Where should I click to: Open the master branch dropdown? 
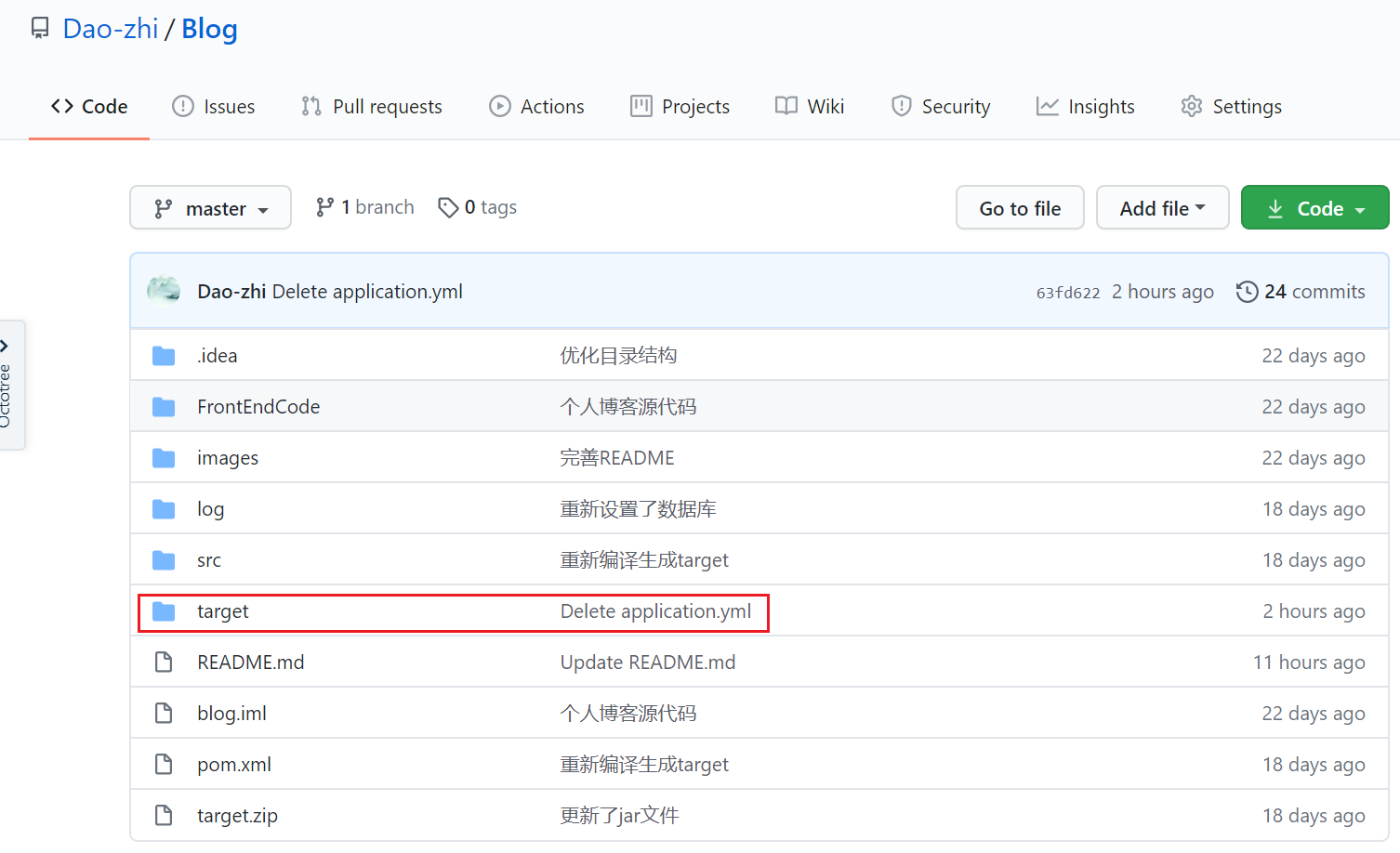210,208
